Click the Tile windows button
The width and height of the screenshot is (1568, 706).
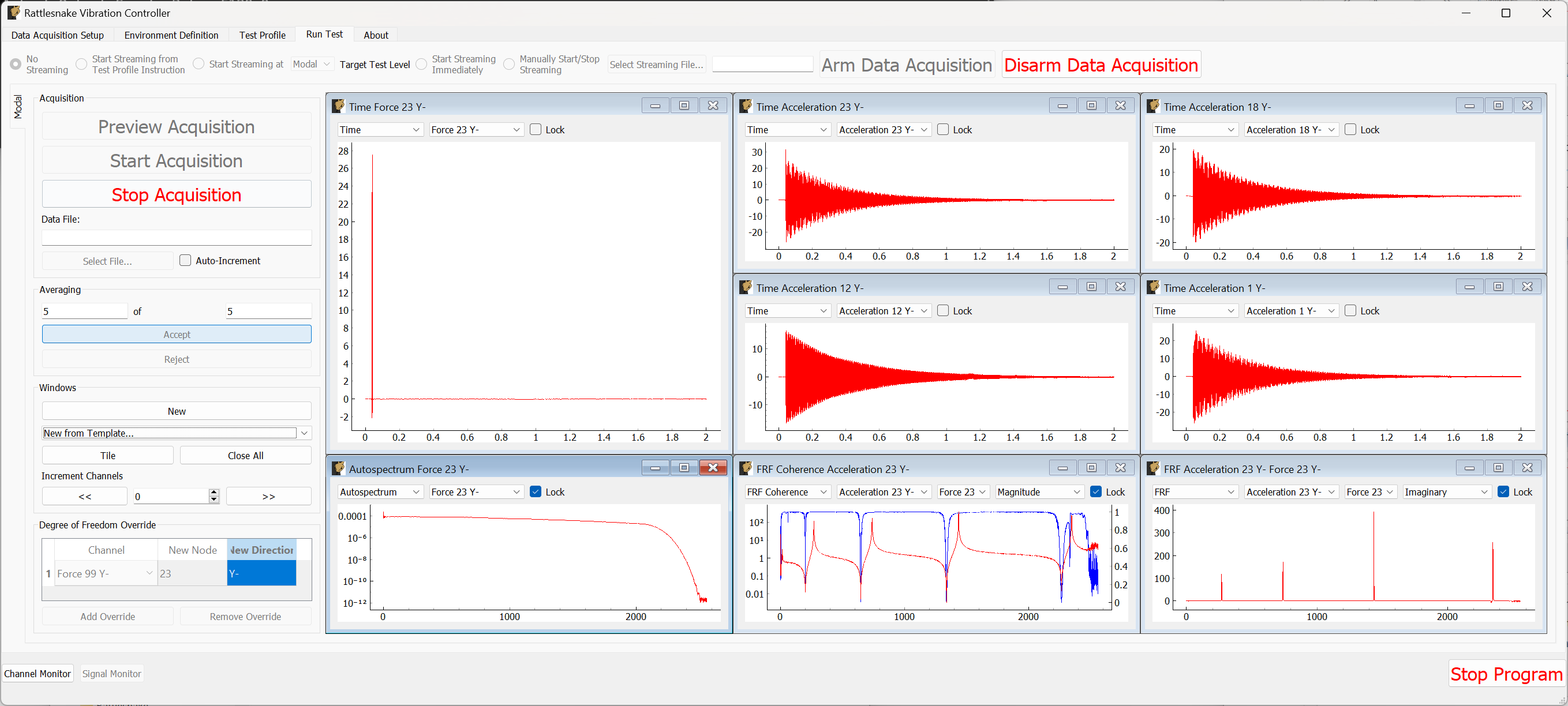[108, 455]
